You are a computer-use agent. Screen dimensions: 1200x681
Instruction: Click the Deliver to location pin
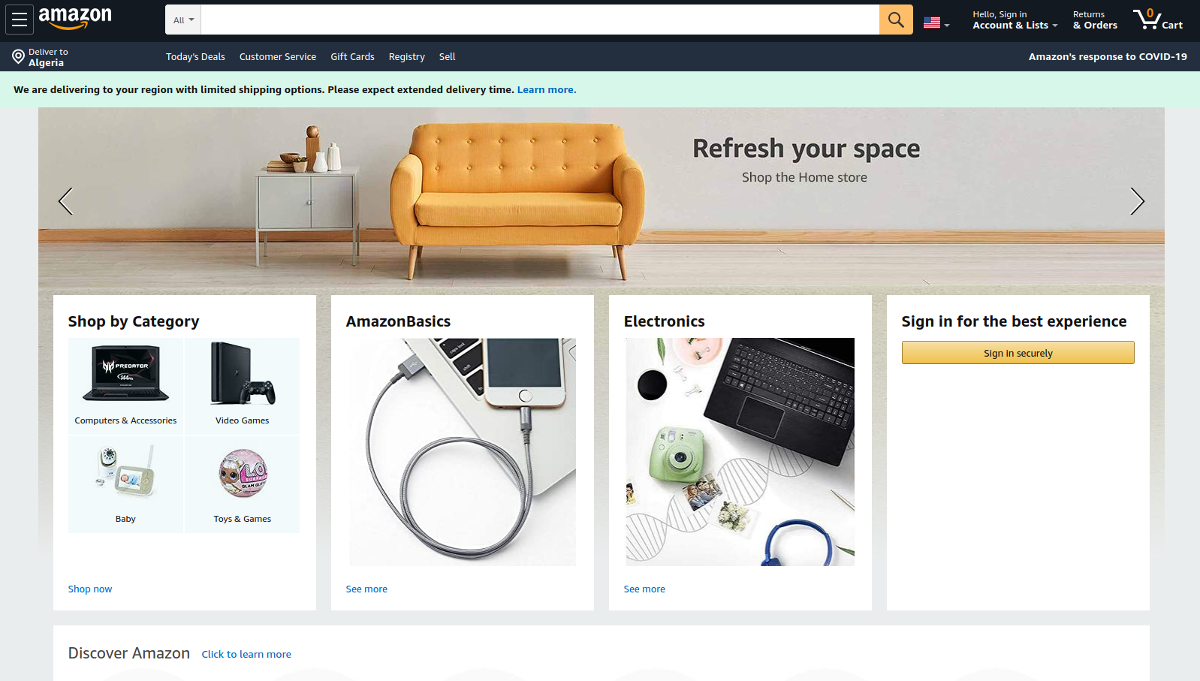coord(18,57)
